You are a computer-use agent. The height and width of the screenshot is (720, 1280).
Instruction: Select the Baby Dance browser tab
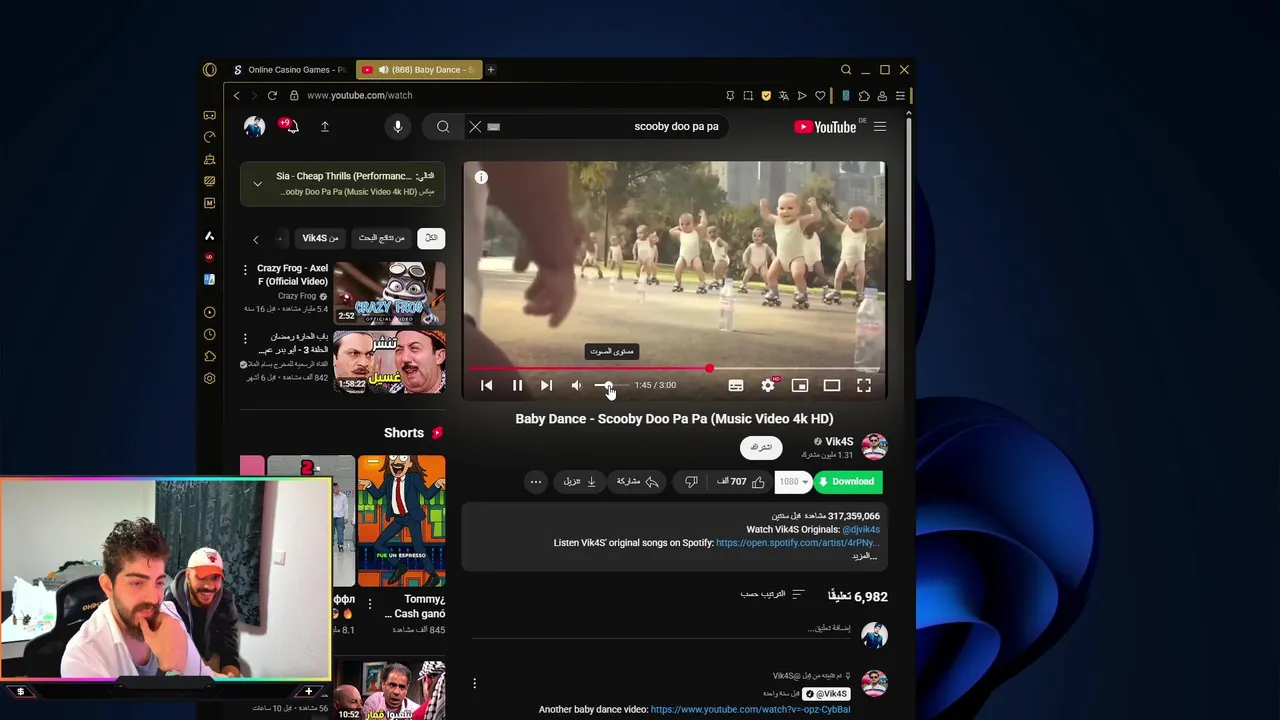click(418, 70)
